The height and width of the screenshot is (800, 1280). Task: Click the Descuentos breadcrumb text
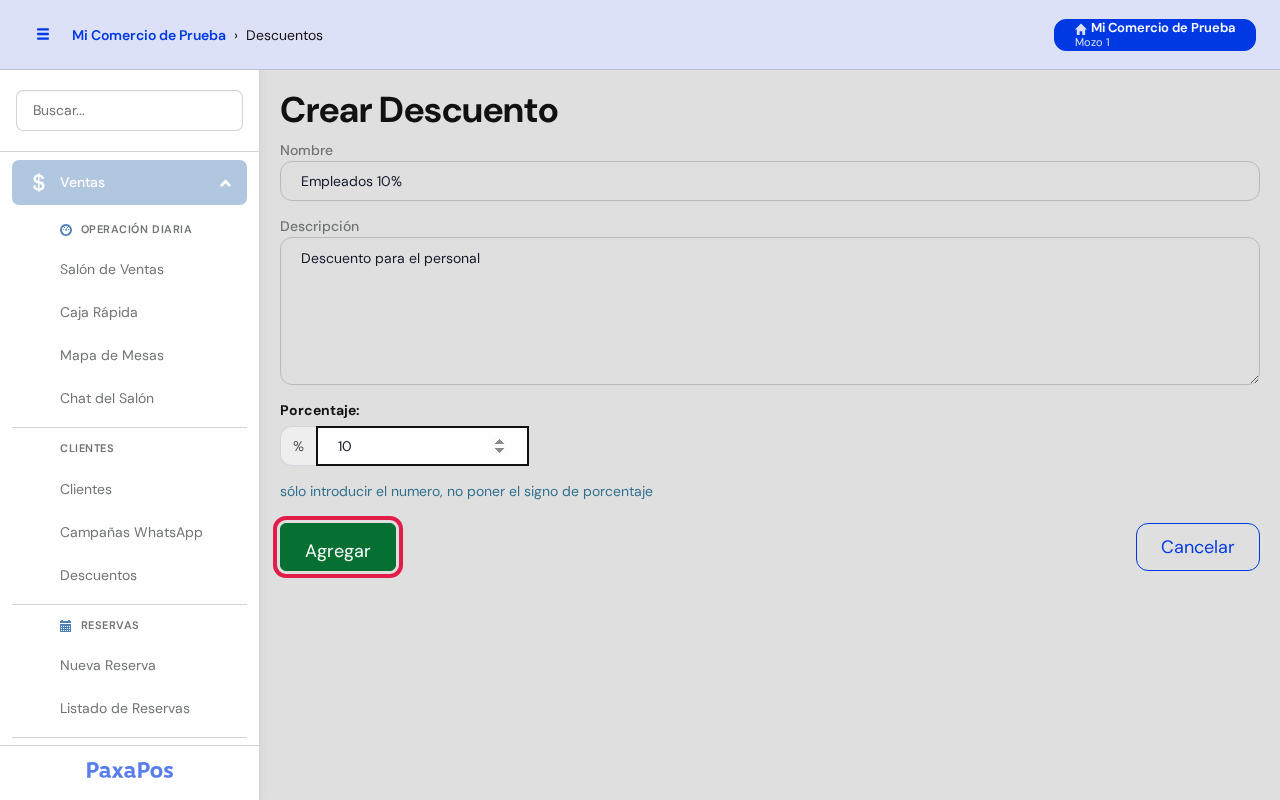[x=284, y=35]
